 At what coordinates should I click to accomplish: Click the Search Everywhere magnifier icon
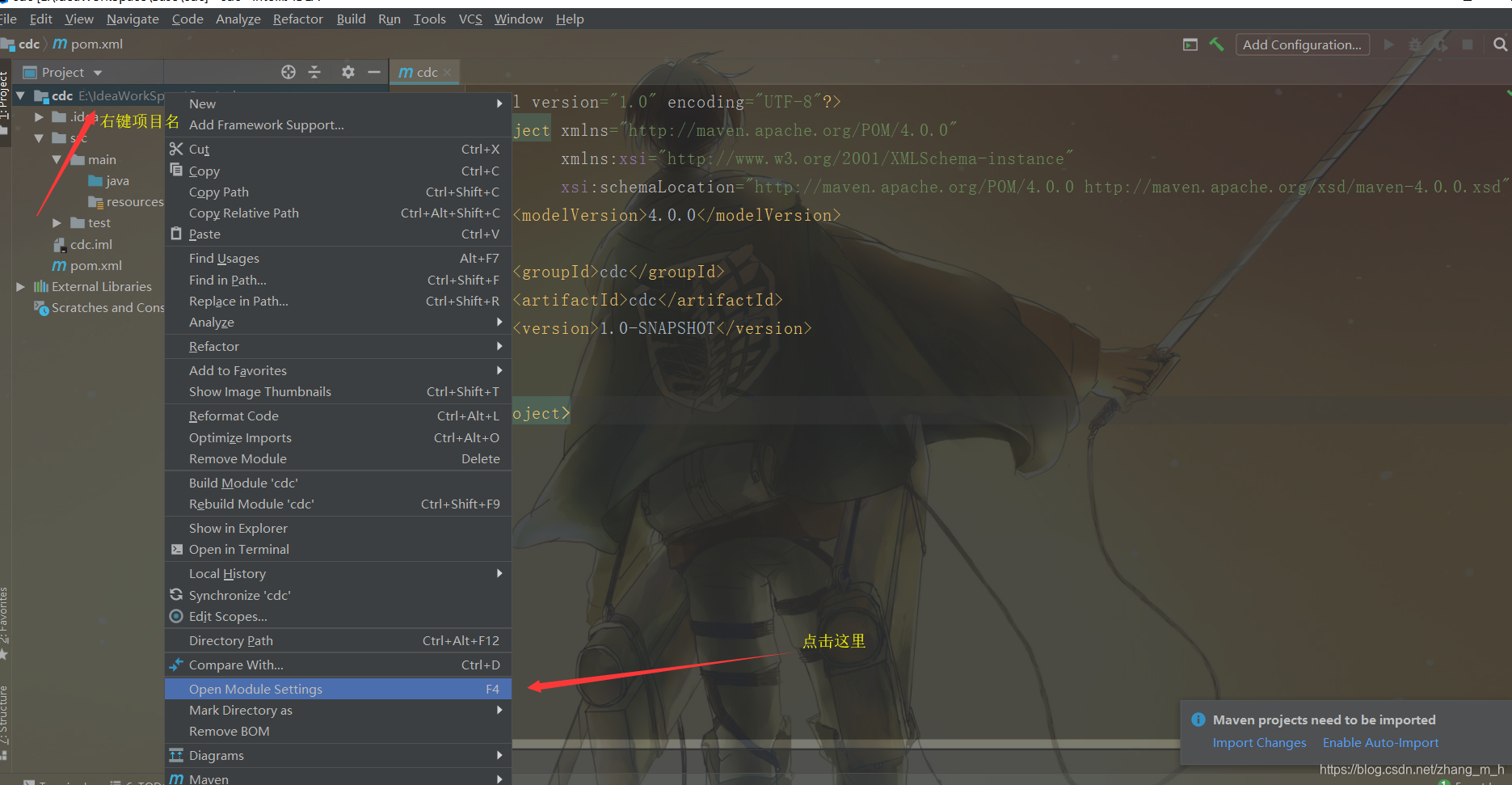(1500, 44)
